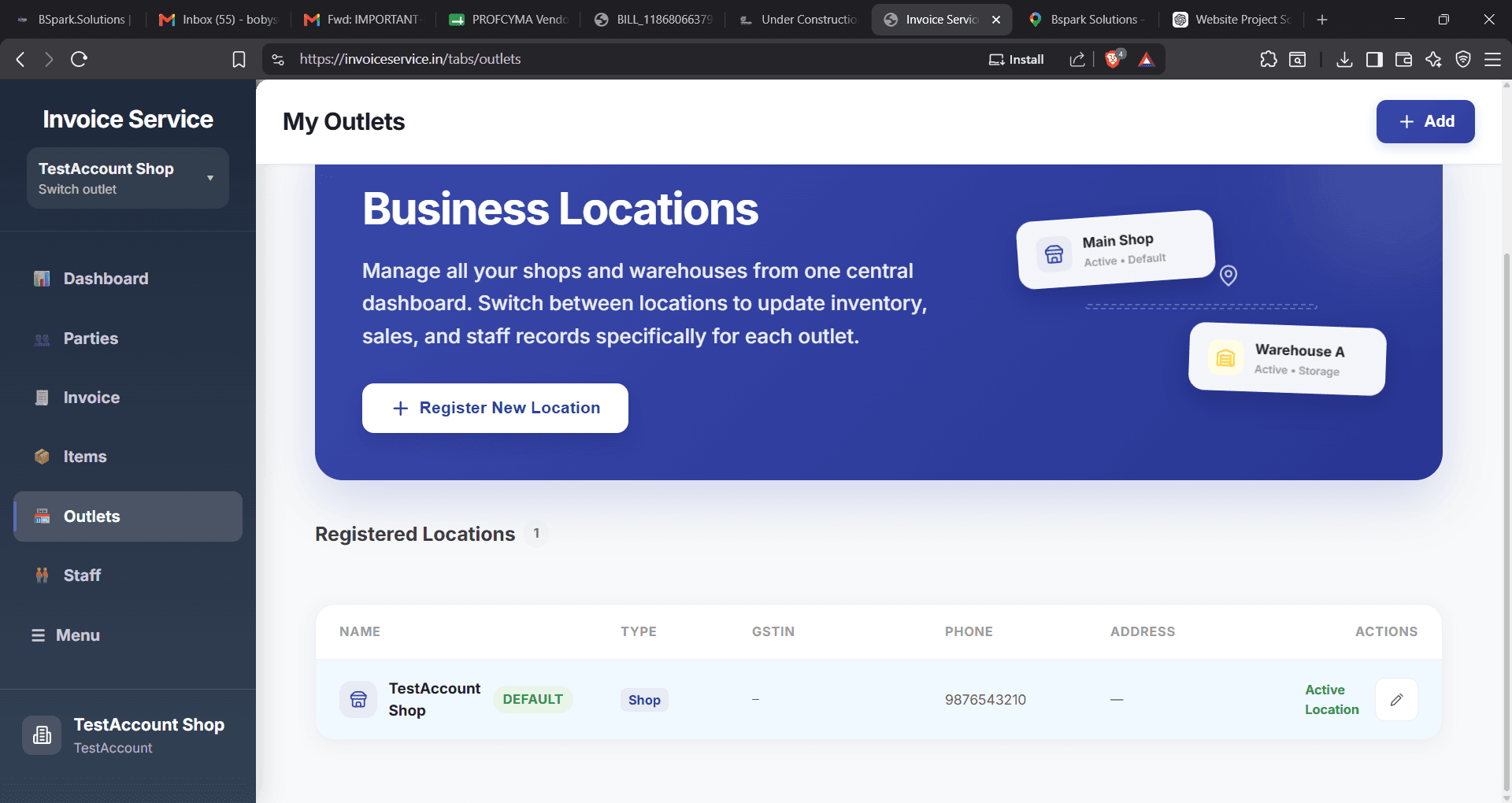Bookmark this page

click(239, 59)
